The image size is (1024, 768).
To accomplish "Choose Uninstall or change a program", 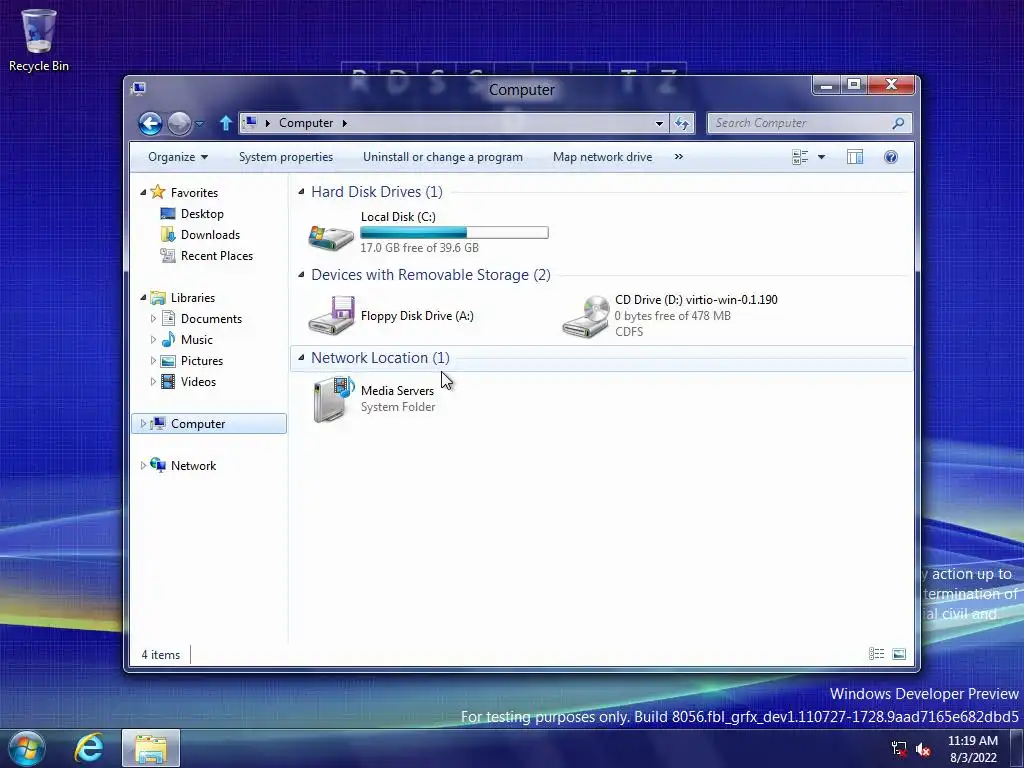I will tap(443, 157).
